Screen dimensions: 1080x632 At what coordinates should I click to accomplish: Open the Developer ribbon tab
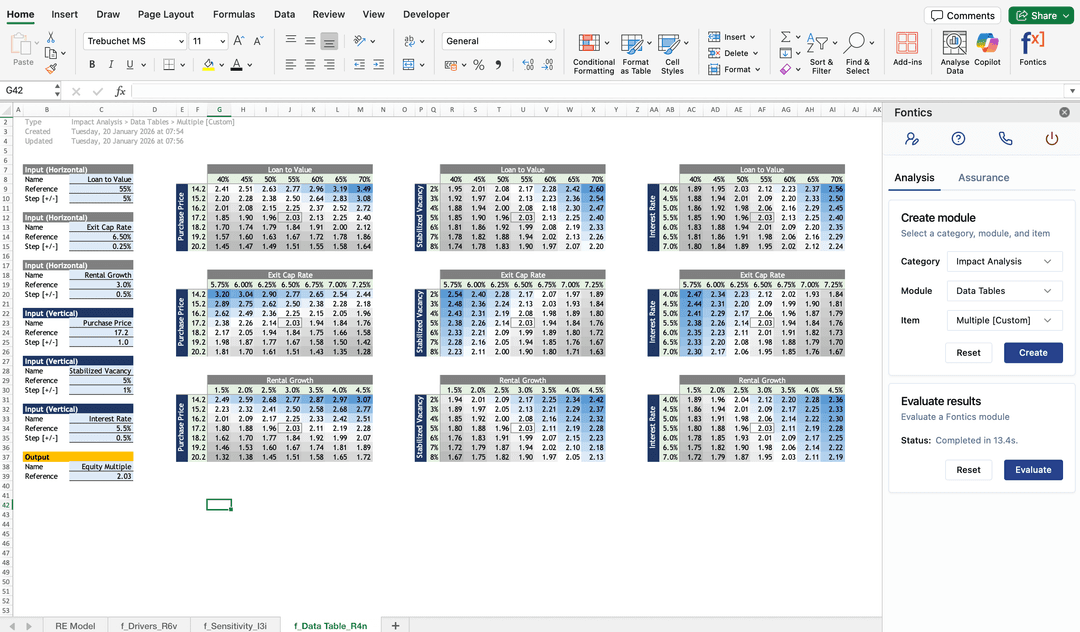[x=426, y=14]
